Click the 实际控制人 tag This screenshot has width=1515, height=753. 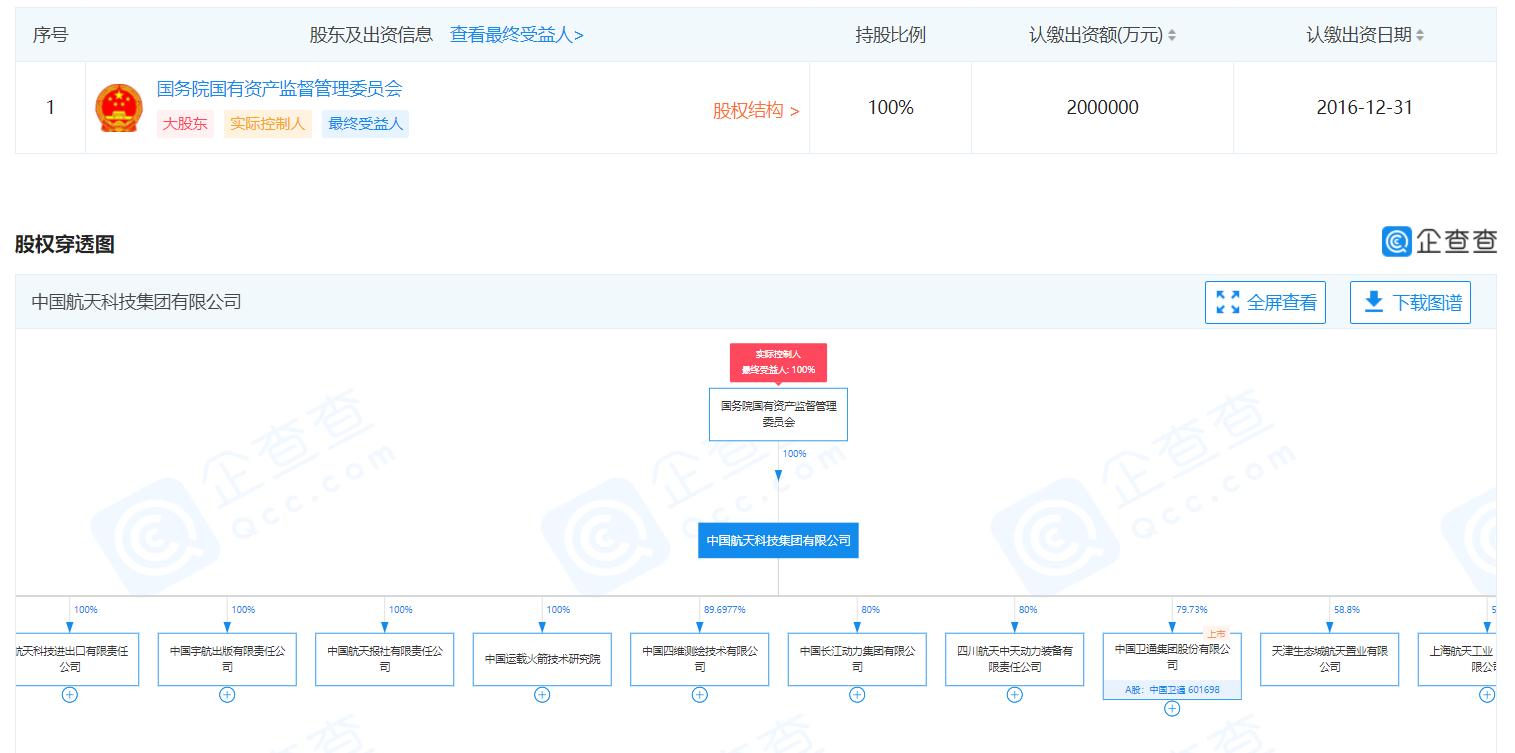tap(267, 124)
